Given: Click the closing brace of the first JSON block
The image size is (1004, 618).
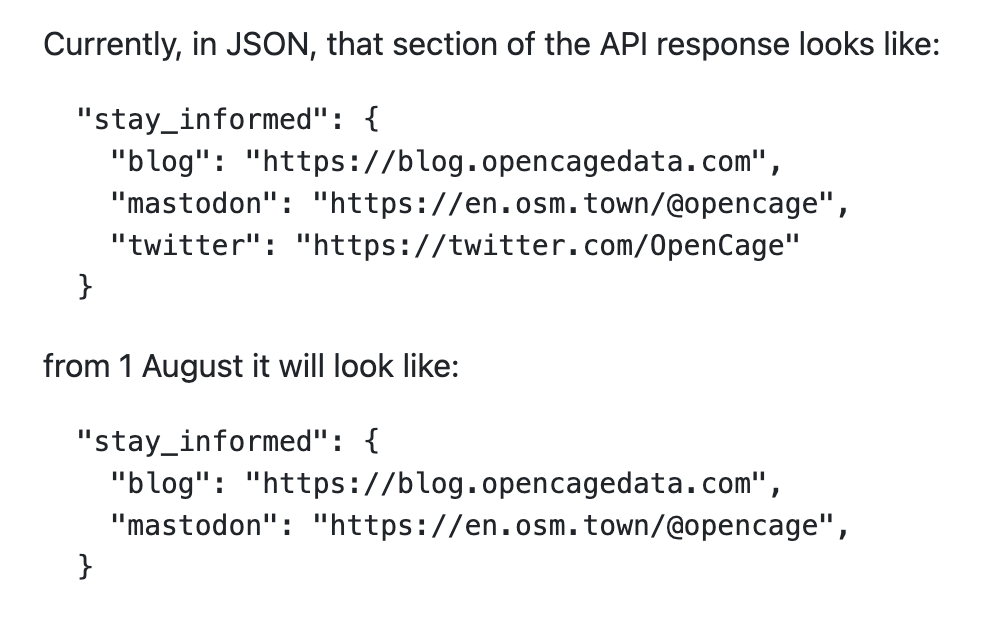Looking at the screenshot, I should 85,286.
